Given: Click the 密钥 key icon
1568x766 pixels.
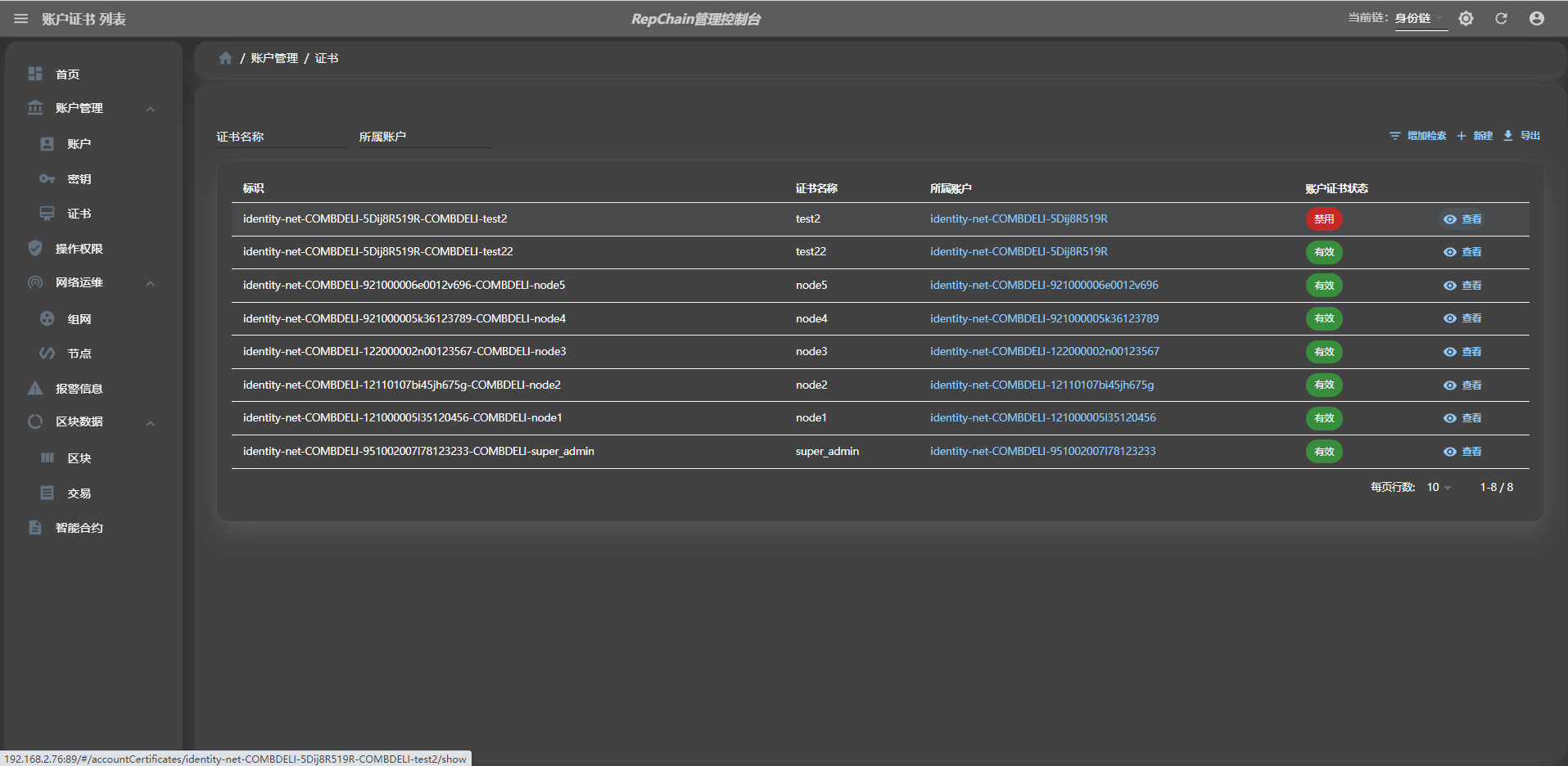Looking at the screenshot, I should [47, 178].
